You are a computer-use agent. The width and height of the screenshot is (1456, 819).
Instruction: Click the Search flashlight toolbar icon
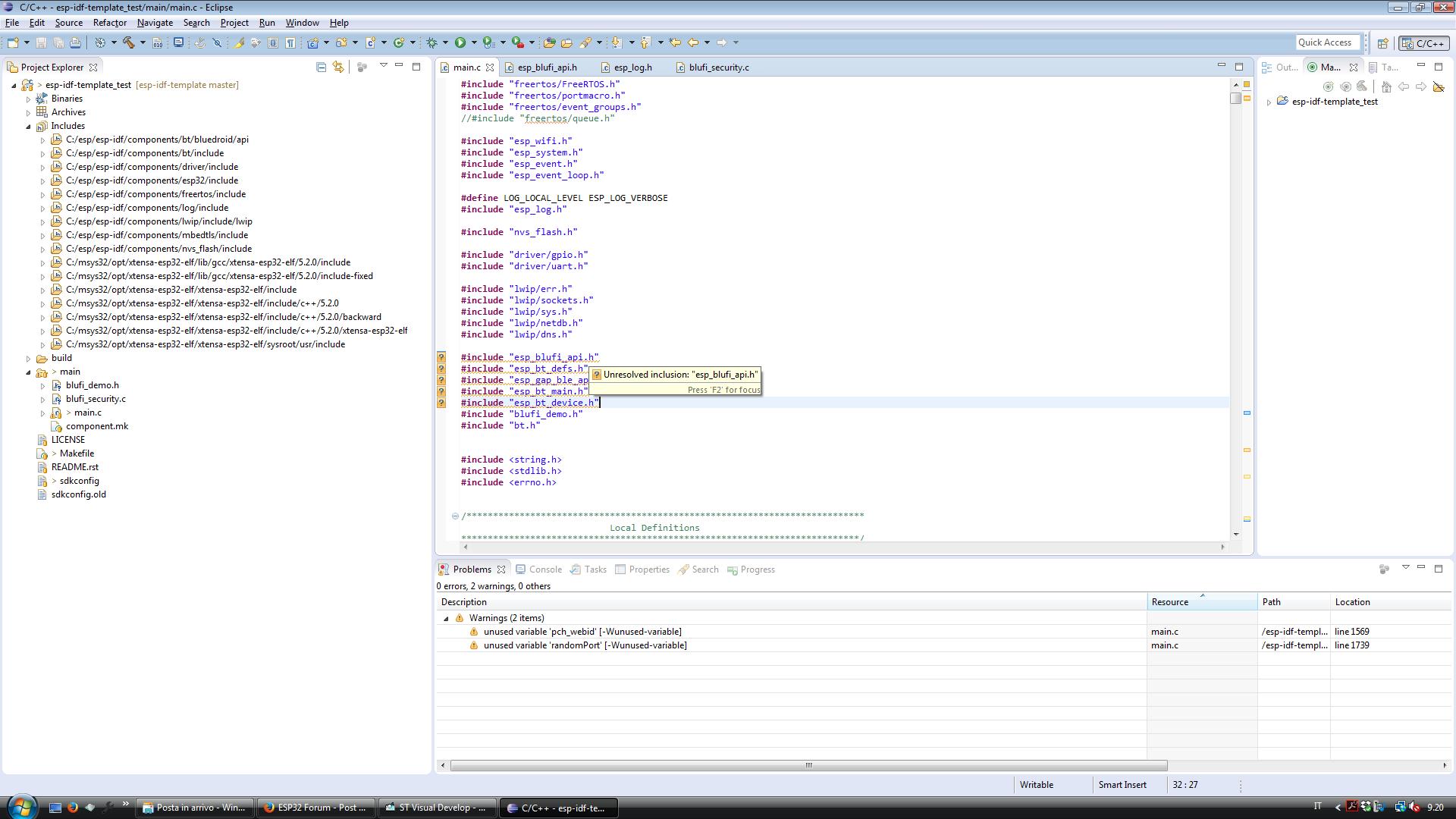pyautogui.click(x=585, y=42)
